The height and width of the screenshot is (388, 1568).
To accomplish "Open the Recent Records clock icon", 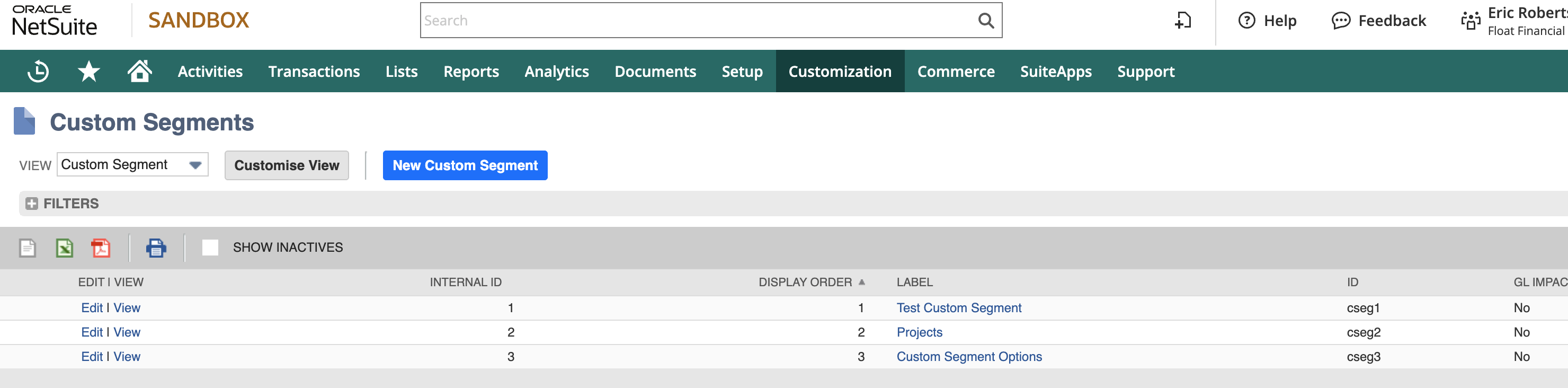I will click(38, 71).
